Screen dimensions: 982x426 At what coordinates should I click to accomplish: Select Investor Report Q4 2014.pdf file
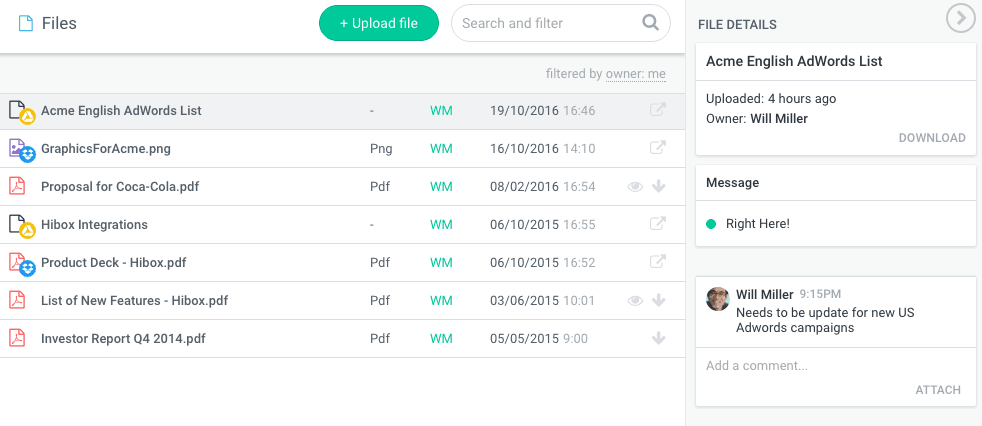pyautogui.click(x=123, y=339)
